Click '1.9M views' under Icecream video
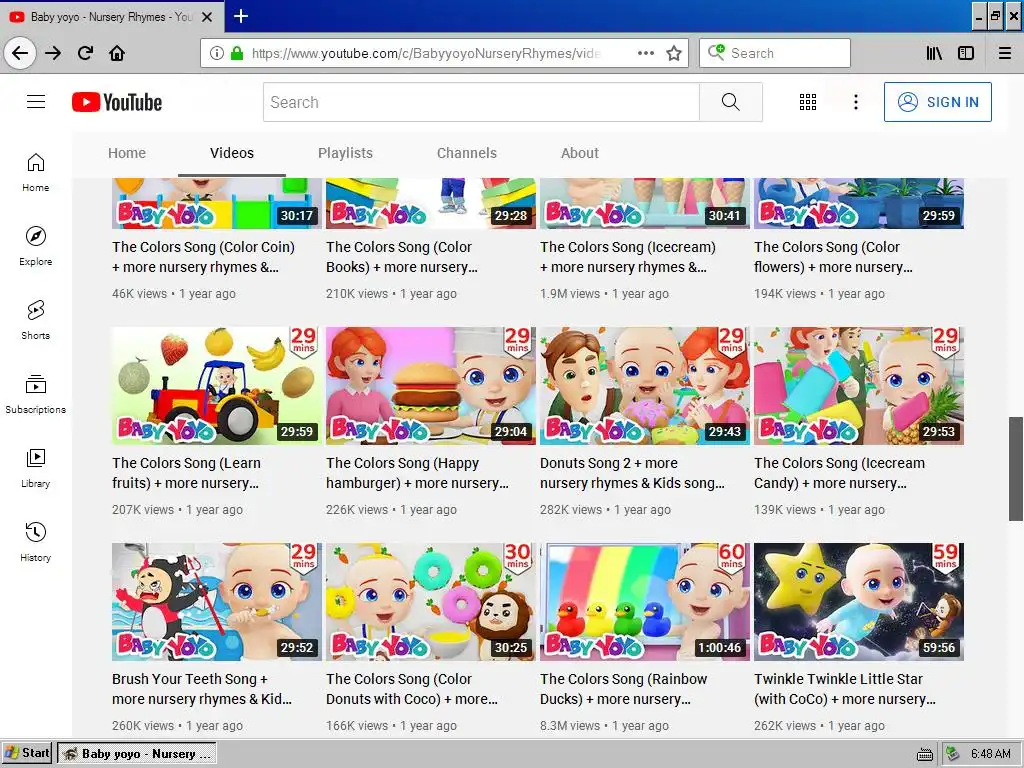Viewport: 1024px width, 768px height. (x=569, y=294)
